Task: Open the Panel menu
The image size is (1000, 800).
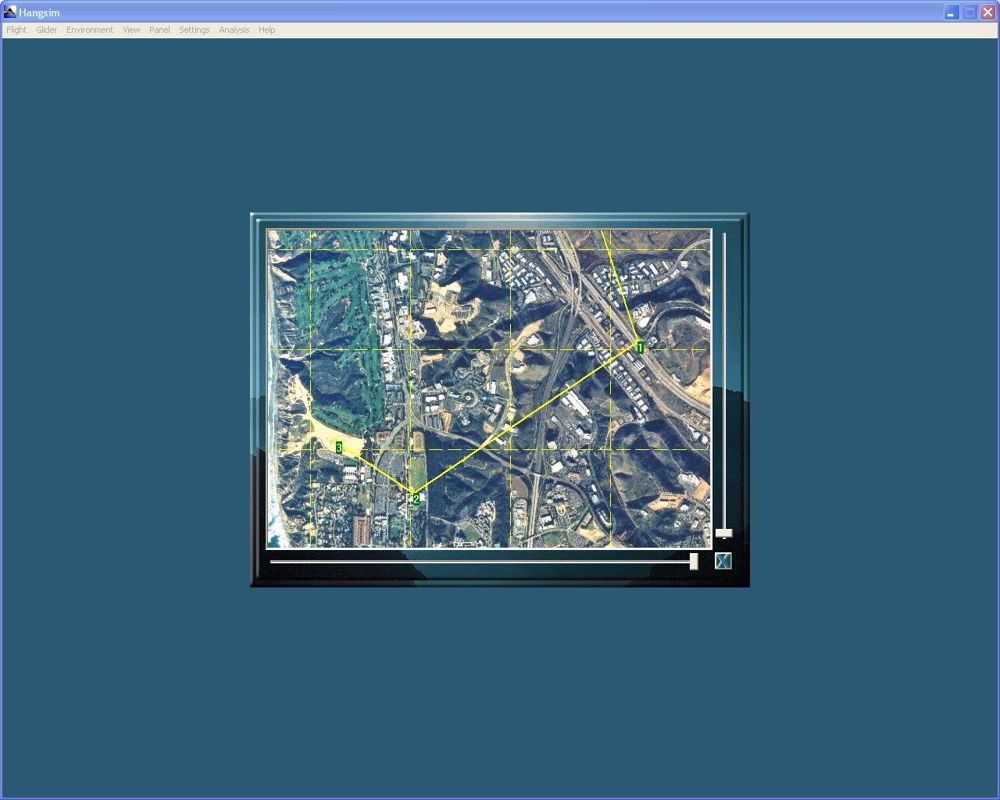Action: tap(159, 30)
